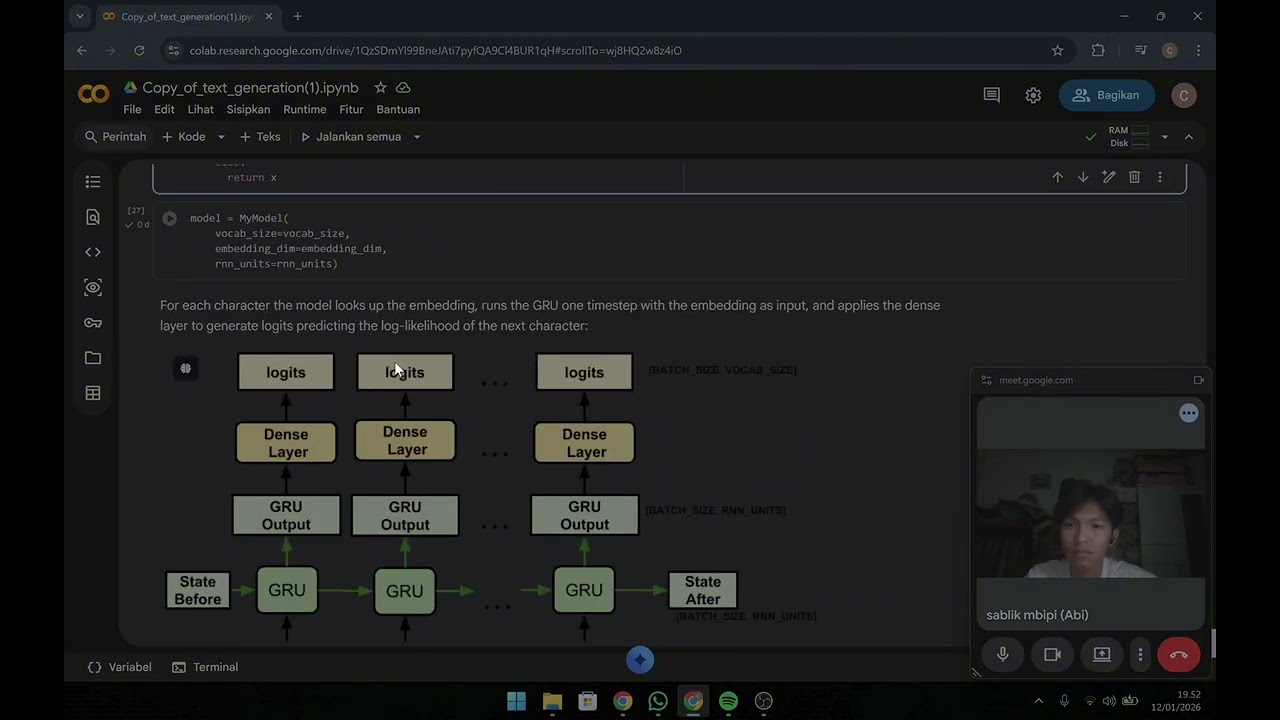Bookmark this page with the star icon
This screenshot has height=720, width=1280.
pos(1057,50)
